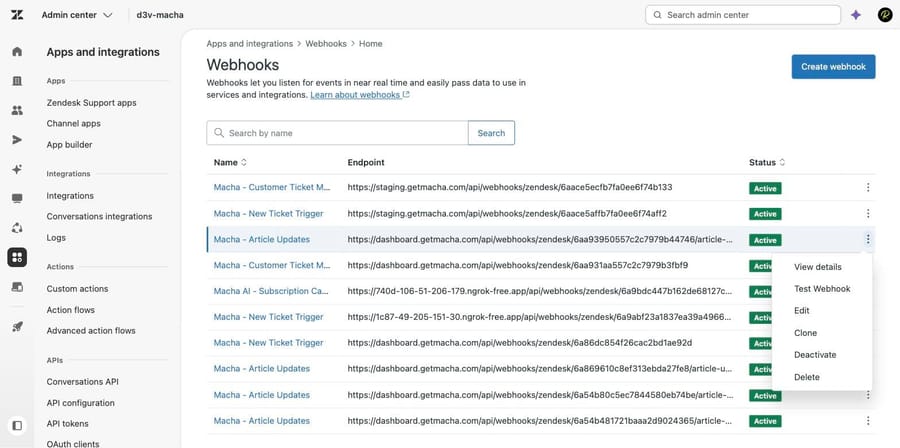Click Active status badge of staging New Ticket Trigger

tap(765, 214)
